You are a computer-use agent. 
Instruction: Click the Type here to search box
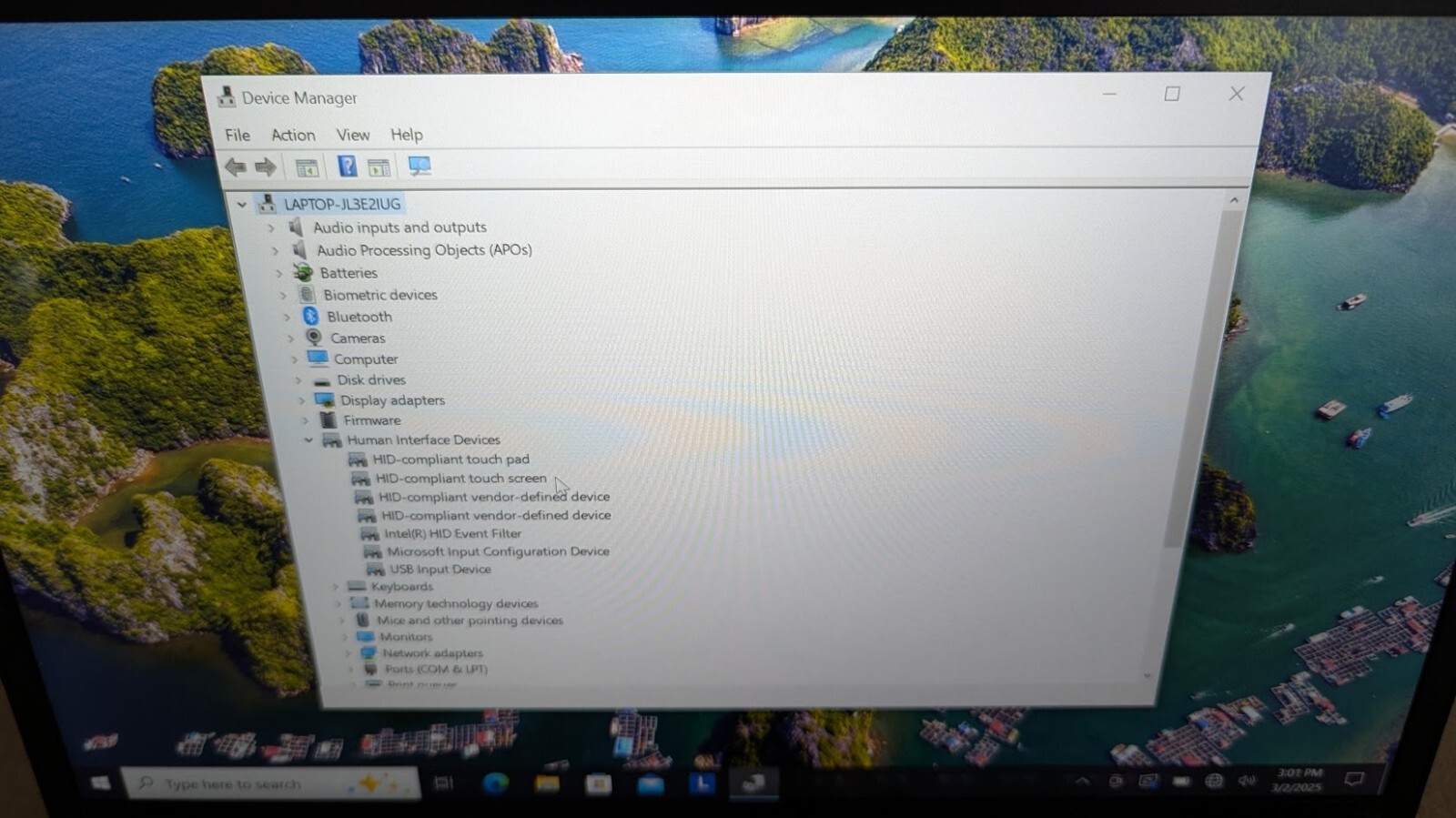[x=271, y=783]
